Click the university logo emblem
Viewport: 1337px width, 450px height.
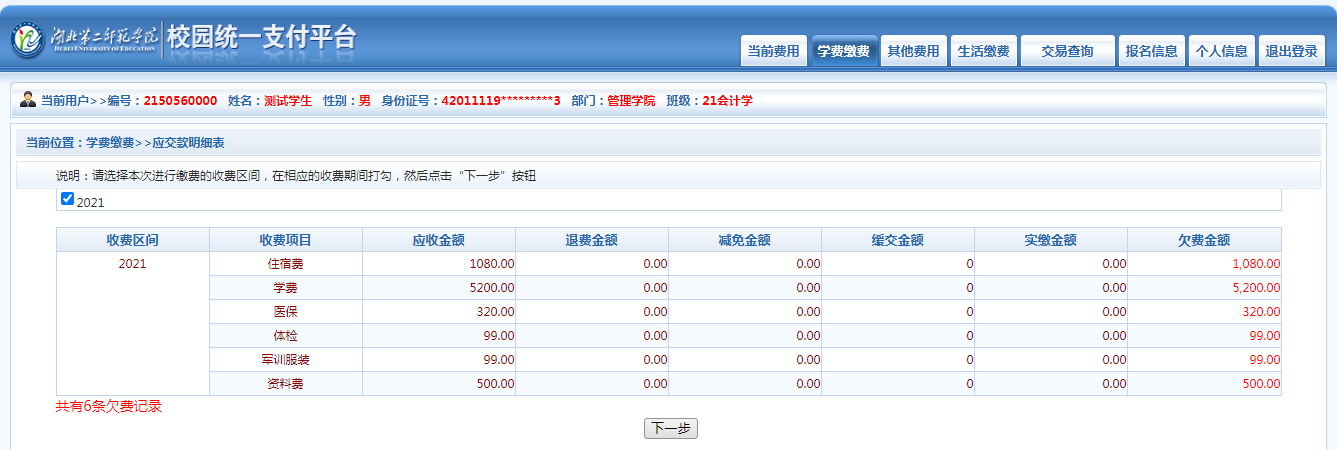tap(28, 39)
